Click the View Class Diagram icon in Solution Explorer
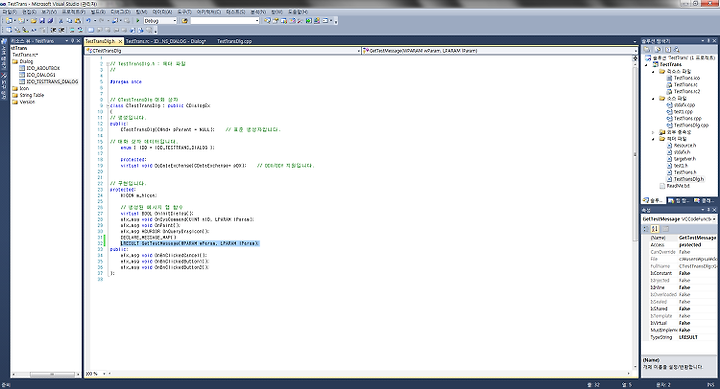 (676, 49)
